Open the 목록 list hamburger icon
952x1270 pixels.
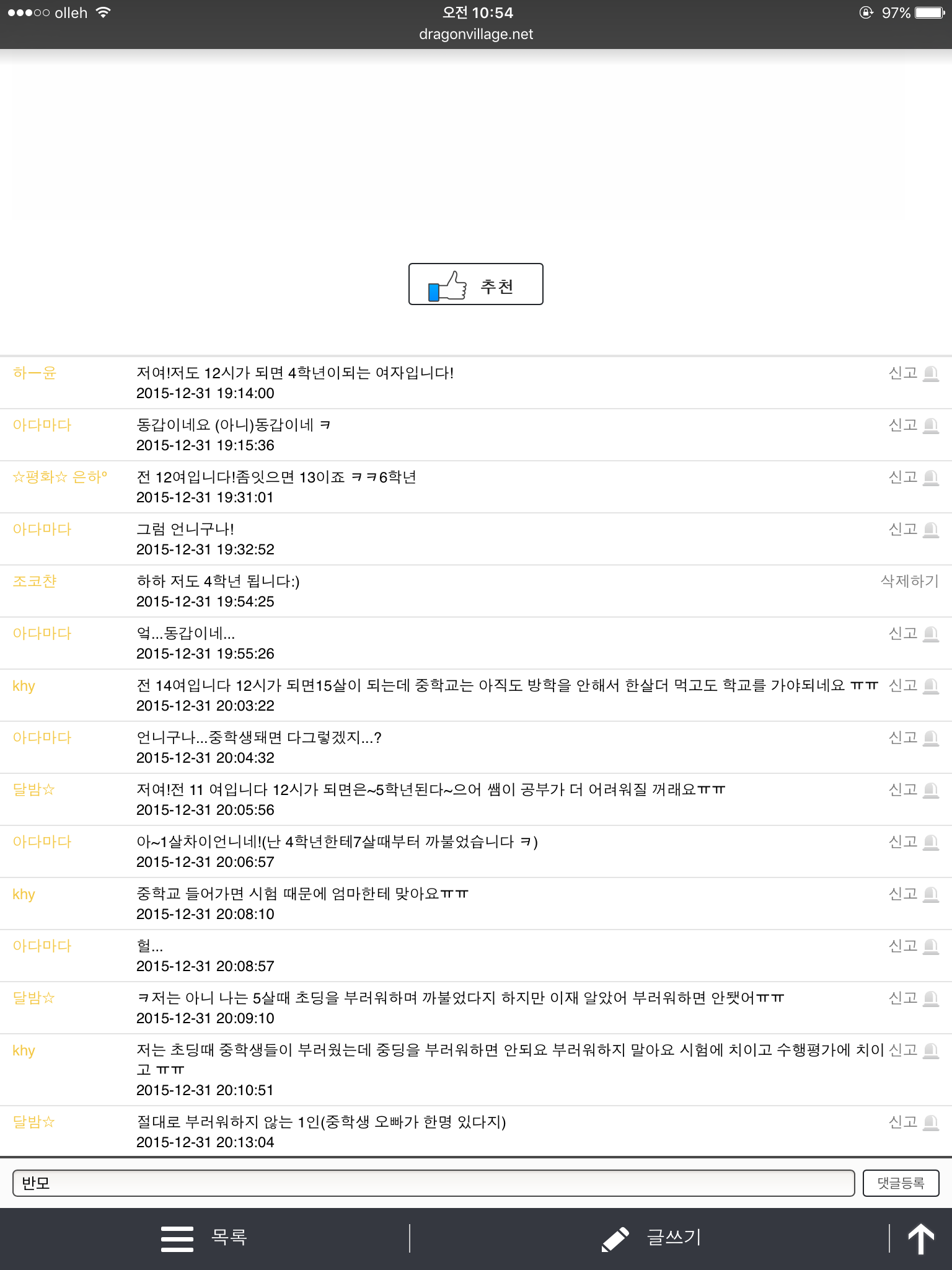coord(177,1238)
